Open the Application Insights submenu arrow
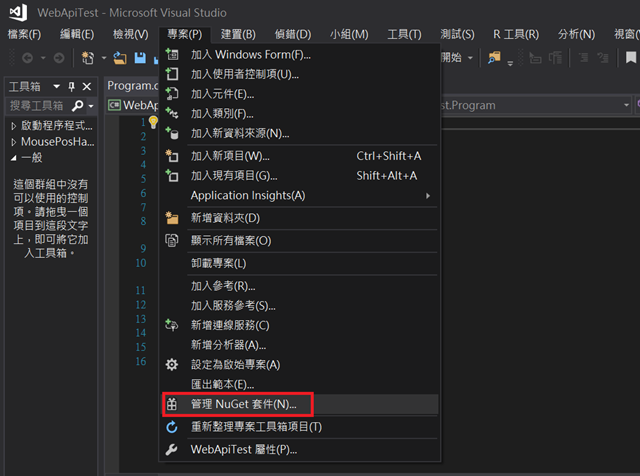Viewport: 640px width, 476px height. coord(428,196)
